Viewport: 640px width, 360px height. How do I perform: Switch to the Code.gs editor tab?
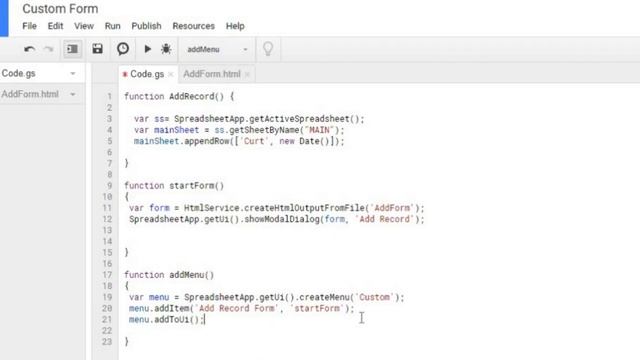[147, 74]
